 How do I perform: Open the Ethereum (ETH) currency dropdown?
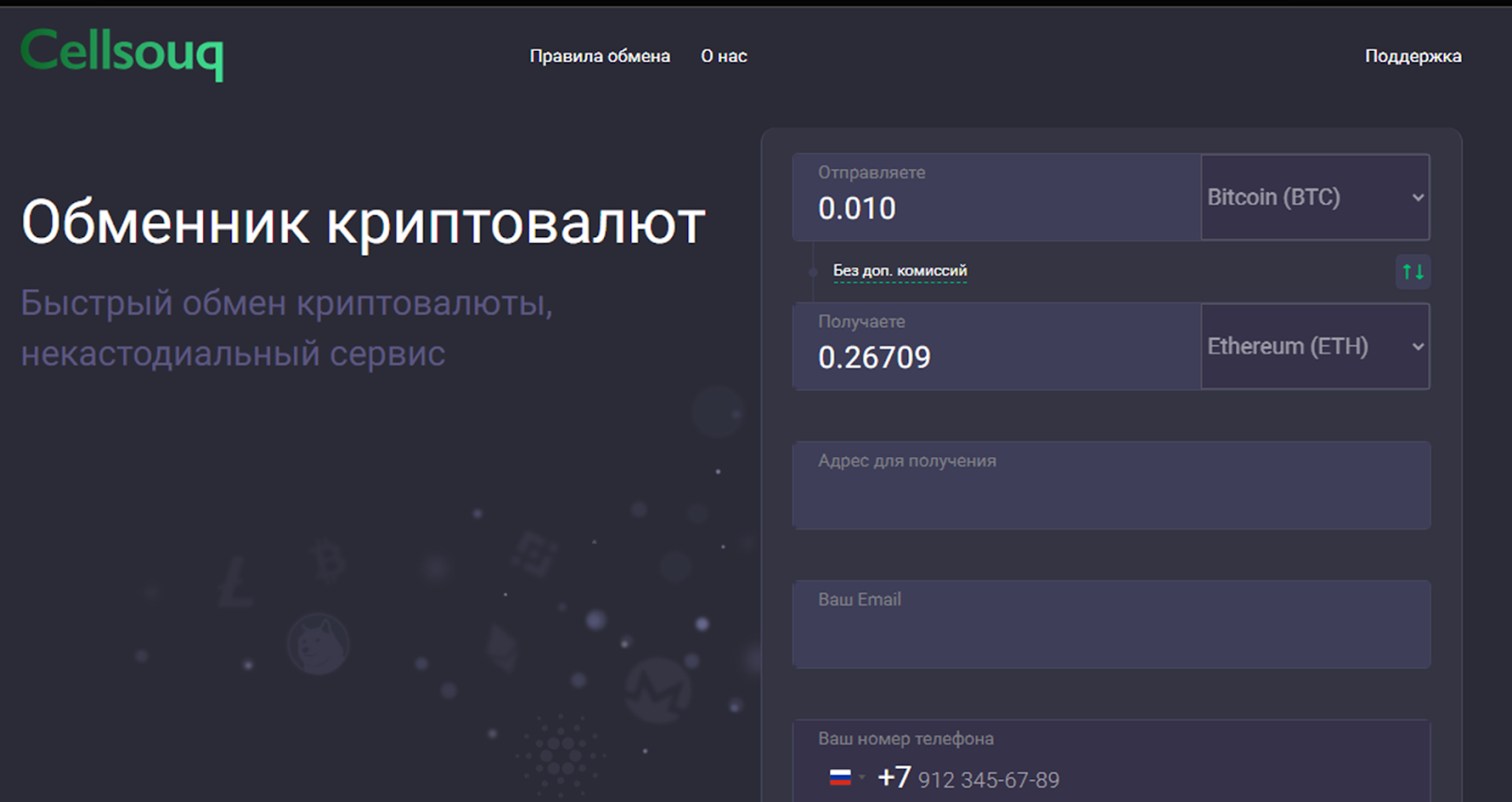pos(1314,347)
